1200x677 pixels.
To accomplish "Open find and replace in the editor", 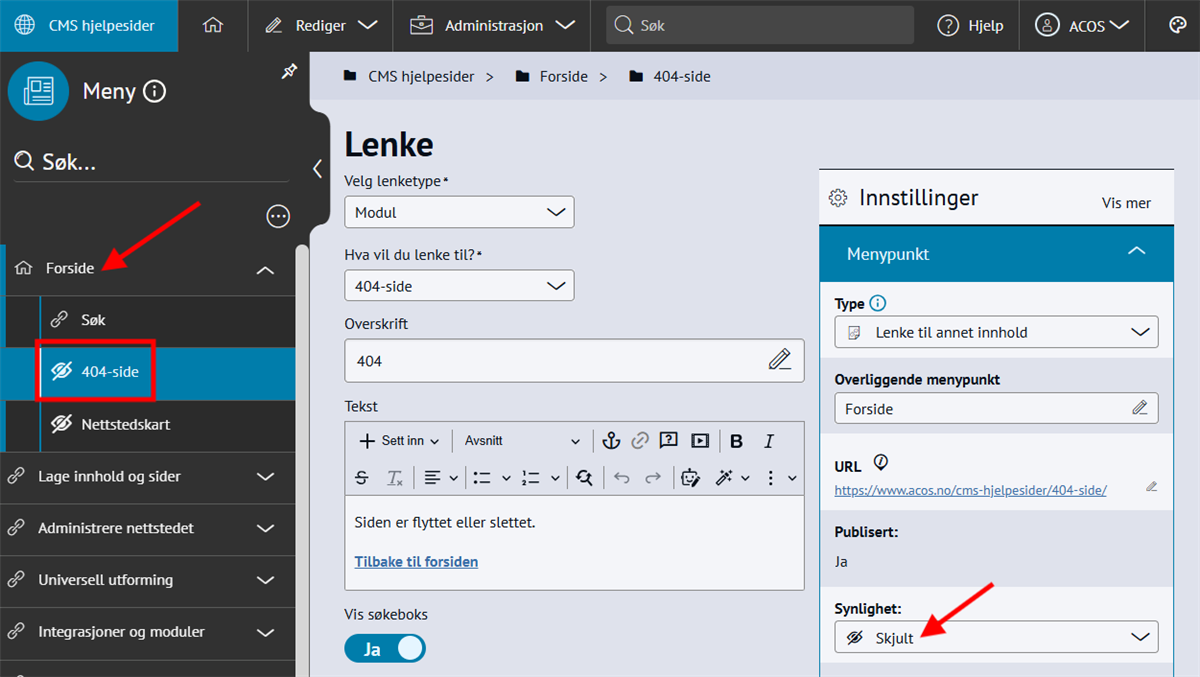I will [585, 478].
